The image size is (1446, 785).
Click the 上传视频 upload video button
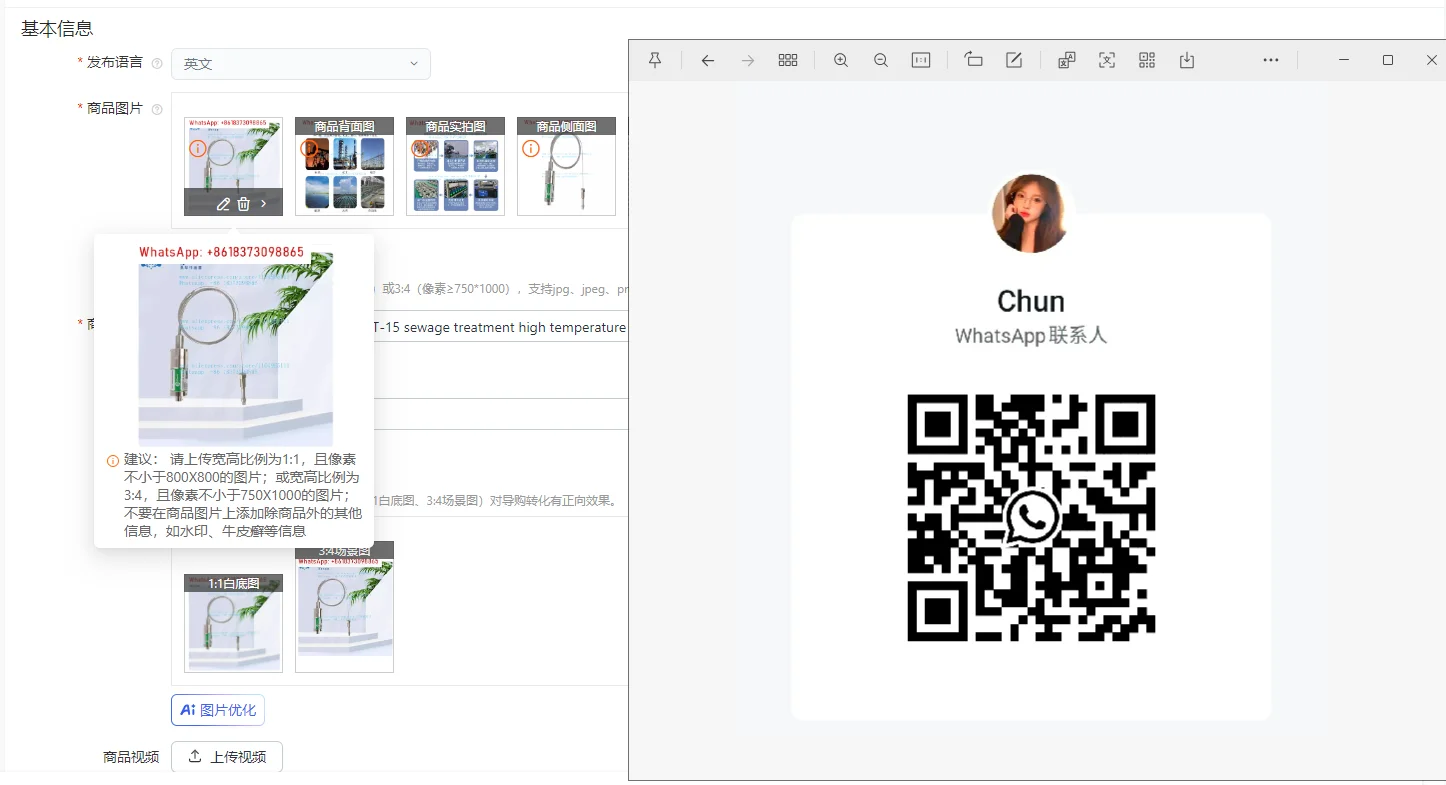tap(227, 757)
